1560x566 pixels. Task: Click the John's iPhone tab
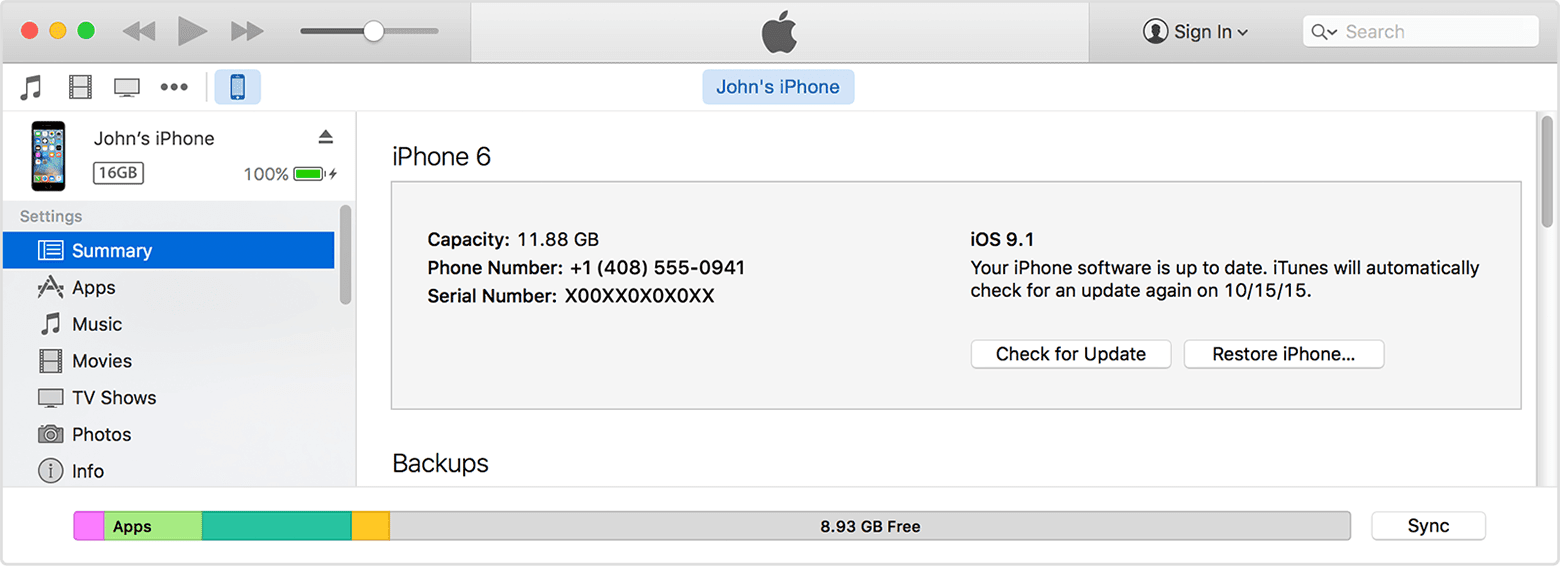click(778, 87)
